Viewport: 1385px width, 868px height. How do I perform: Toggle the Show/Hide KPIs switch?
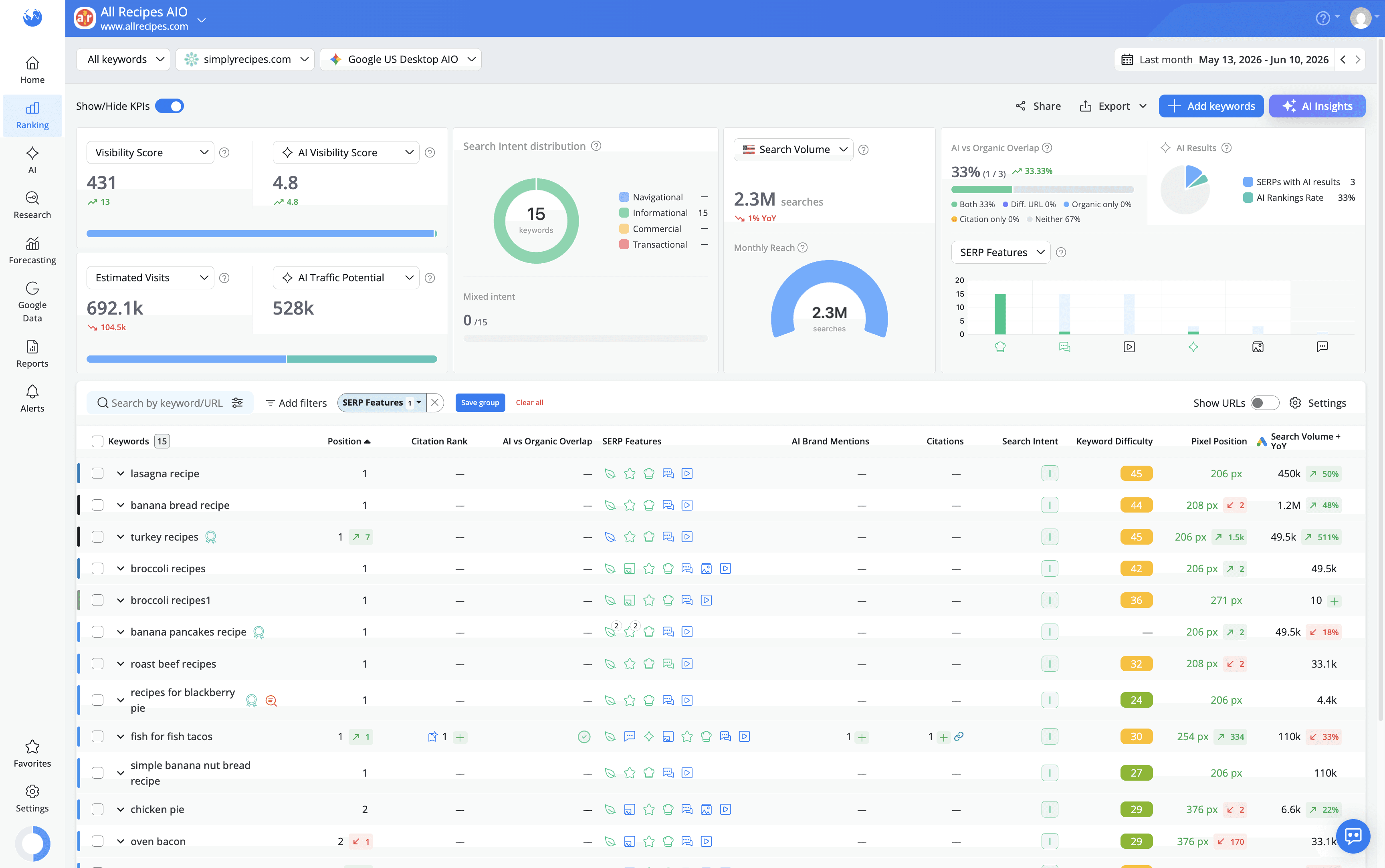pos(170,106)
